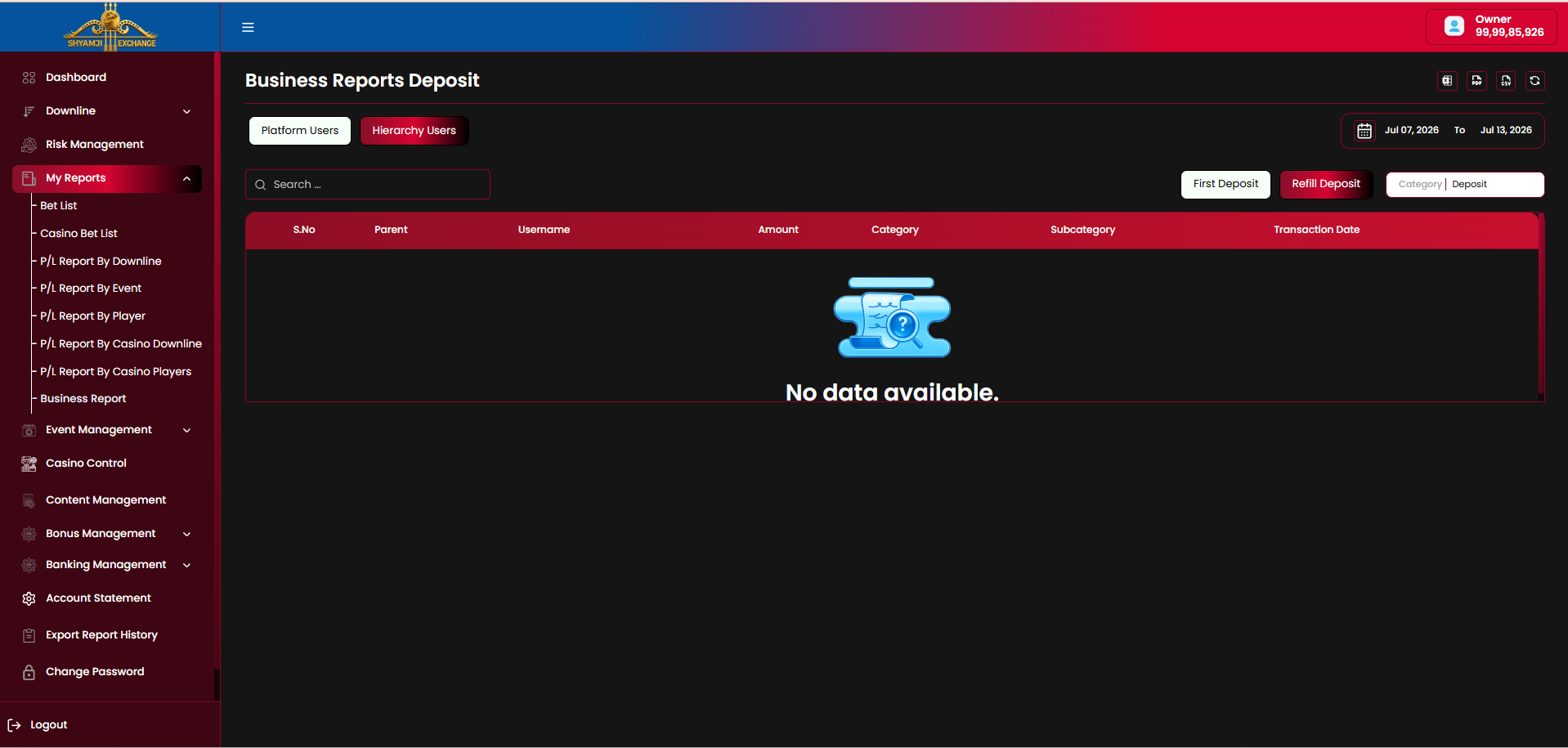Image resolution: width=1568 pixels, height=748 pixels.
Task: Click the Downline sidebar icon
Action: coord(29,111)
